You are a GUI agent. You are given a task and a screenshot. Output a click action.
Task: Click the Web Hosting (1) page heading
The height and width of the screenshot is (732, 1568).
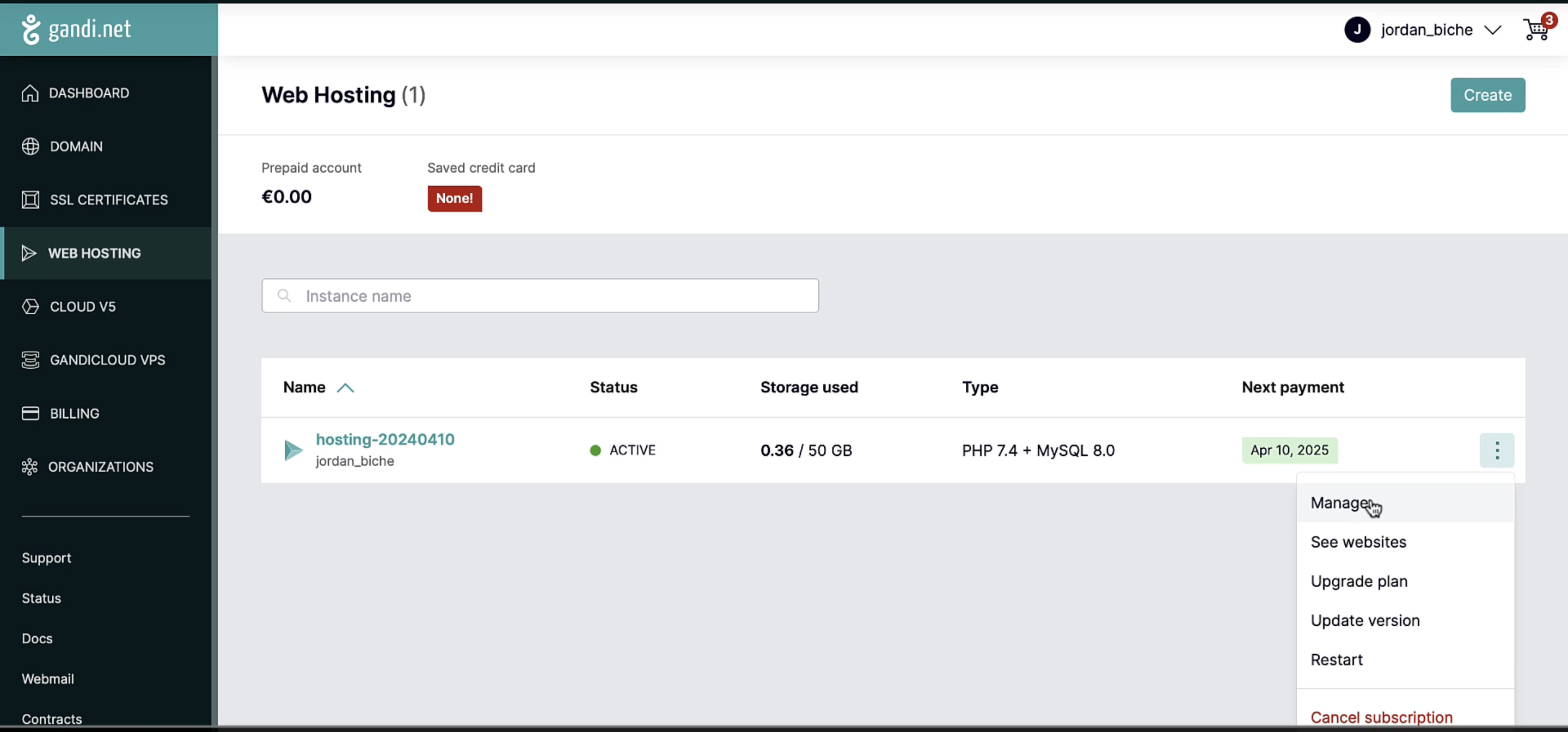click(x=344, y=95)
